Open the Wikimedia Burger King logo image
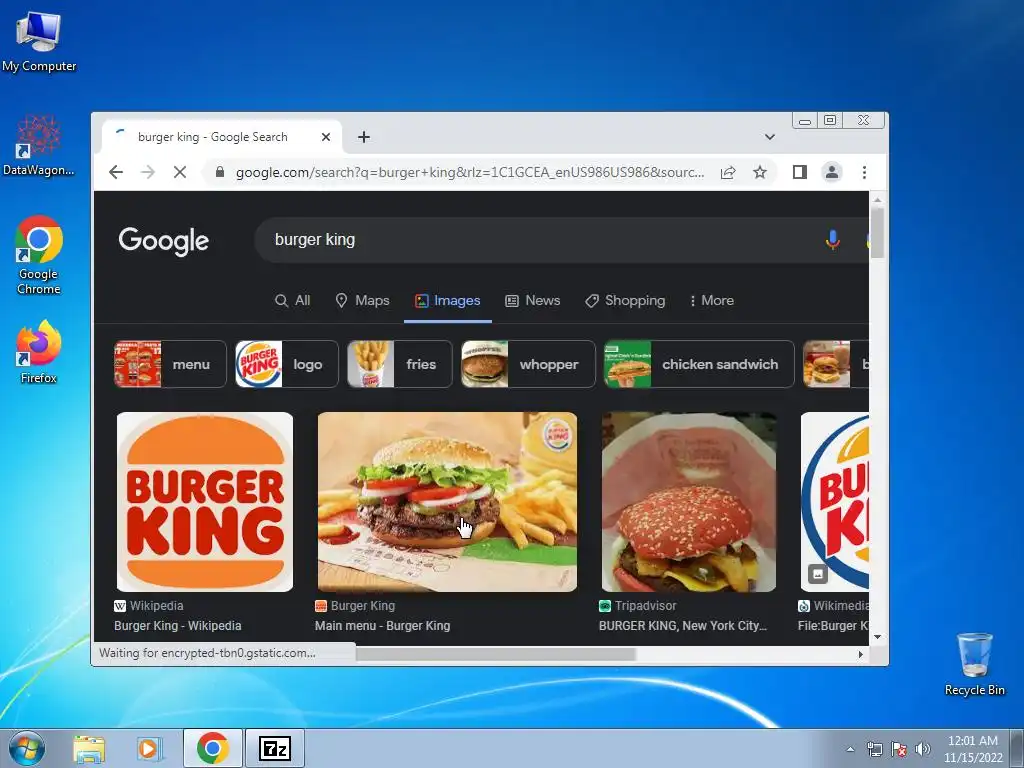This screenshot has width=1024, height=768. click(835, 502)
